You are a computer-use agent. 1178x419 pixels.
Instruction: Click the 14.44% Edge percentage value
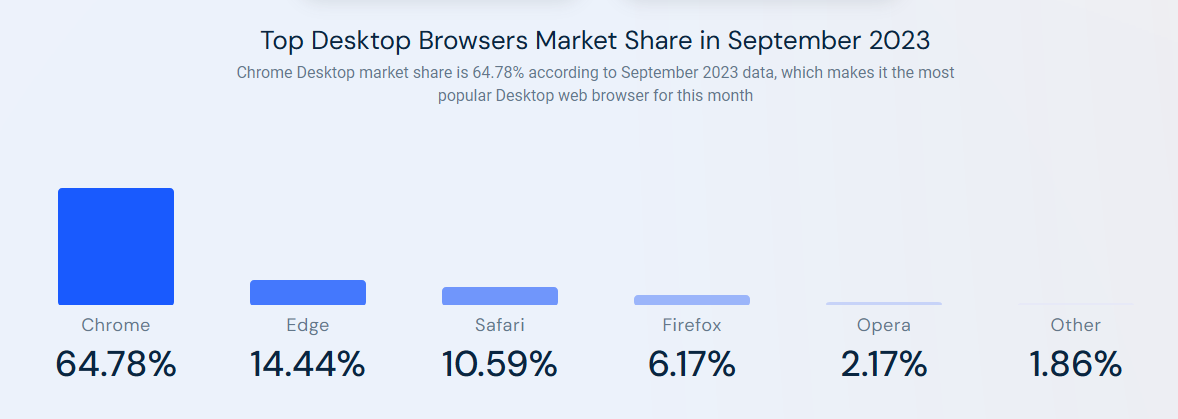[308, 363]
